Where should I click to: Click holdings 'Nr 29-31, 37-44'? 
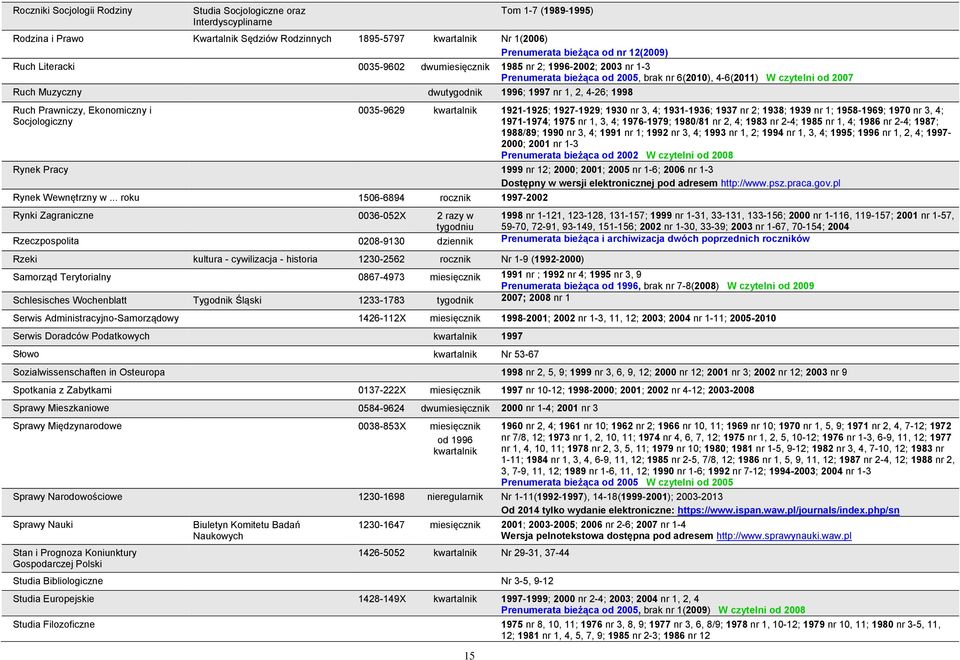tap(534, 553)
